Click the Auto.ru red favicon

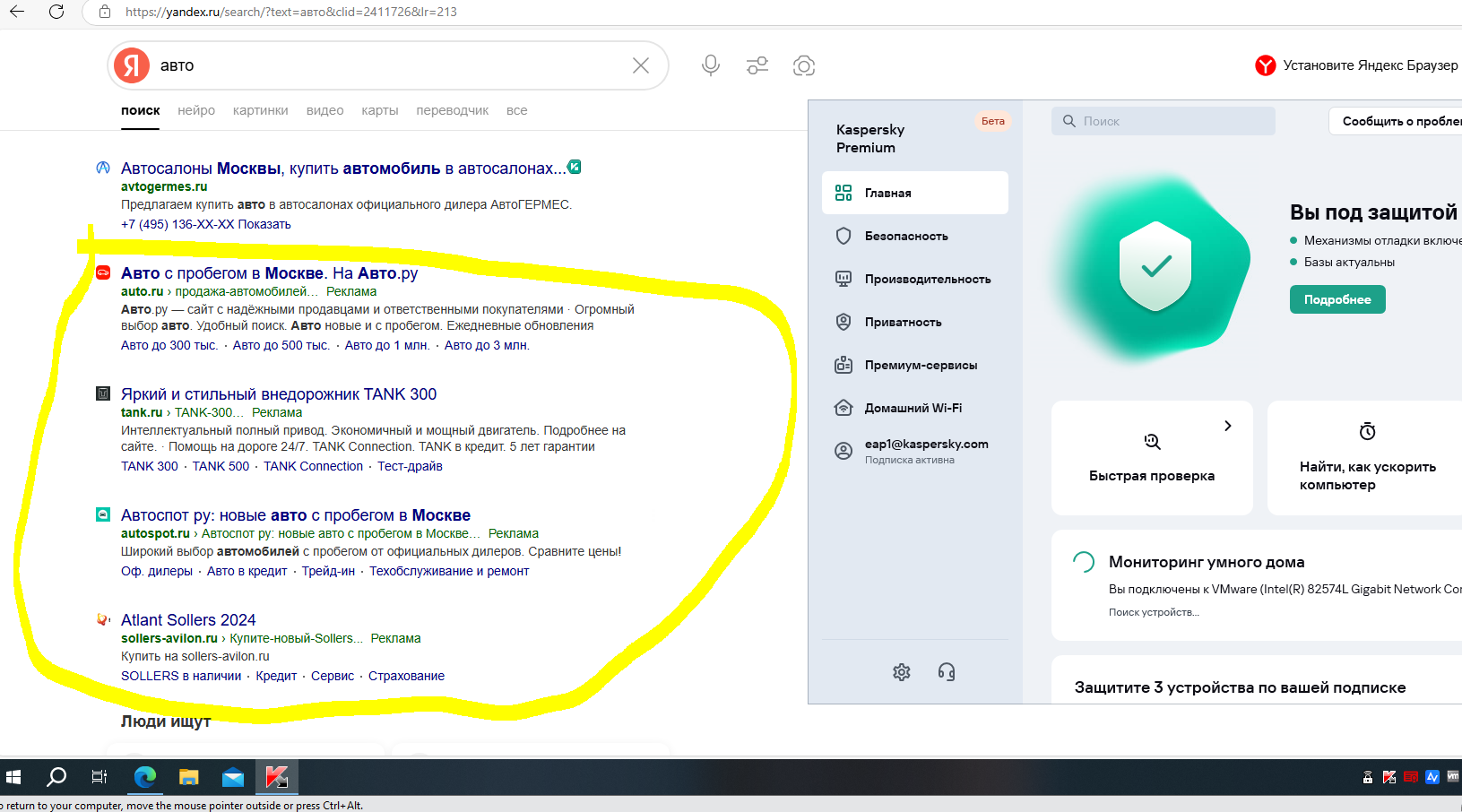pyautogui.click(x=103, y=272)
